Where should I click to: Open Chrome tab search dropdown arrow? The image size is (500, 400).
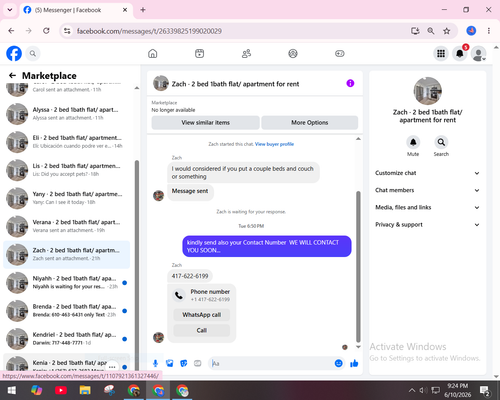click(10, 10)
